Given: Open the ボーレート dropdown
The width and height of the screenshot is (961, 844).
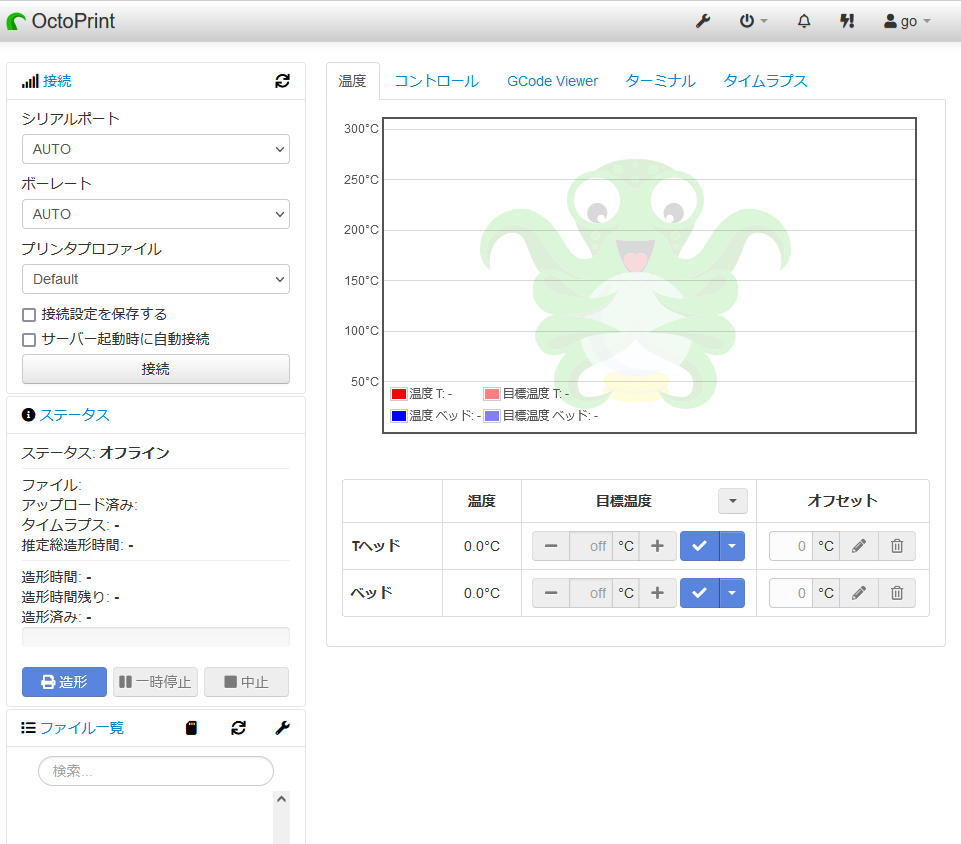Looking at the screenshot, I should pyautogui.click(x=156, y=214).
